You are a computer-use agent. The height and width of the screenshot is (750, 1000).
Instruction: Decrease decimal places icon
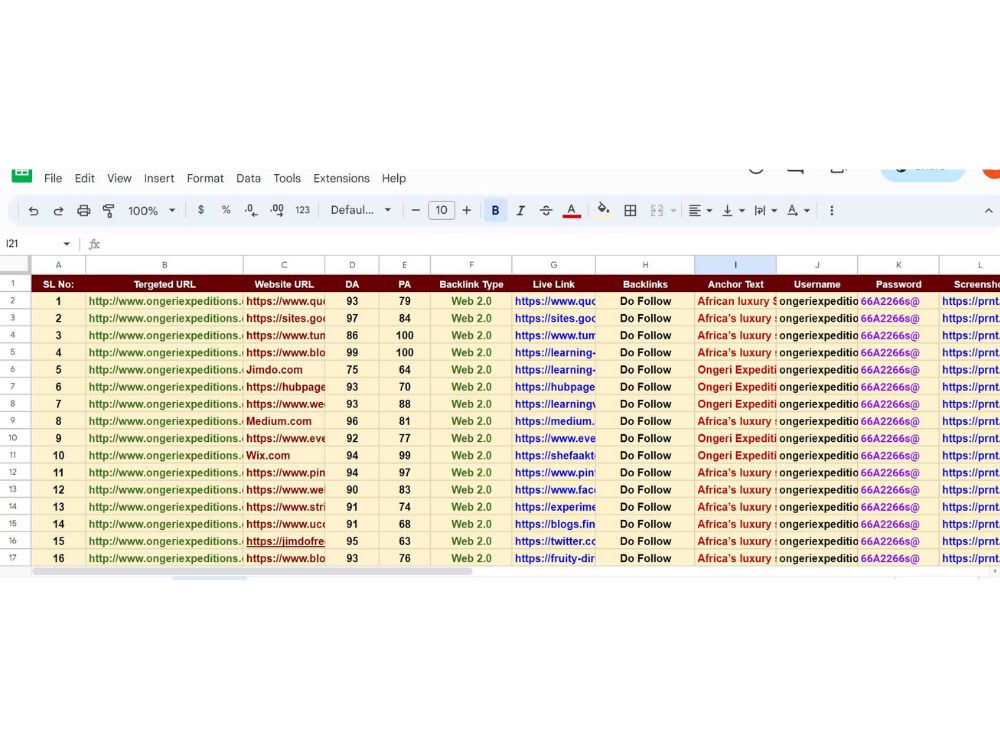coord(251,210)
